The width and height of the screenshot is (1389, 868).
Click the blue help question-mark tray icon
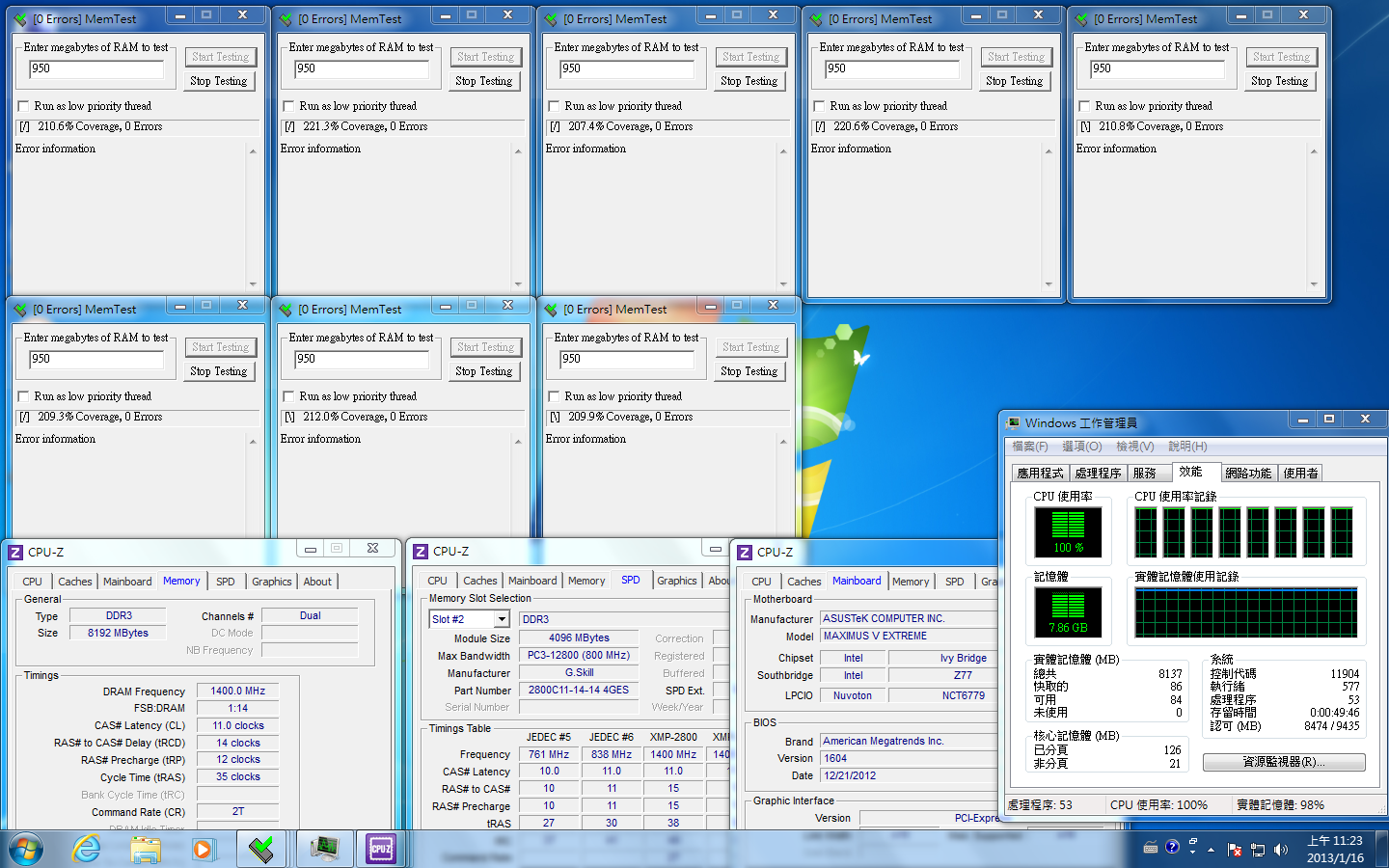click(x=1172, y=847)
